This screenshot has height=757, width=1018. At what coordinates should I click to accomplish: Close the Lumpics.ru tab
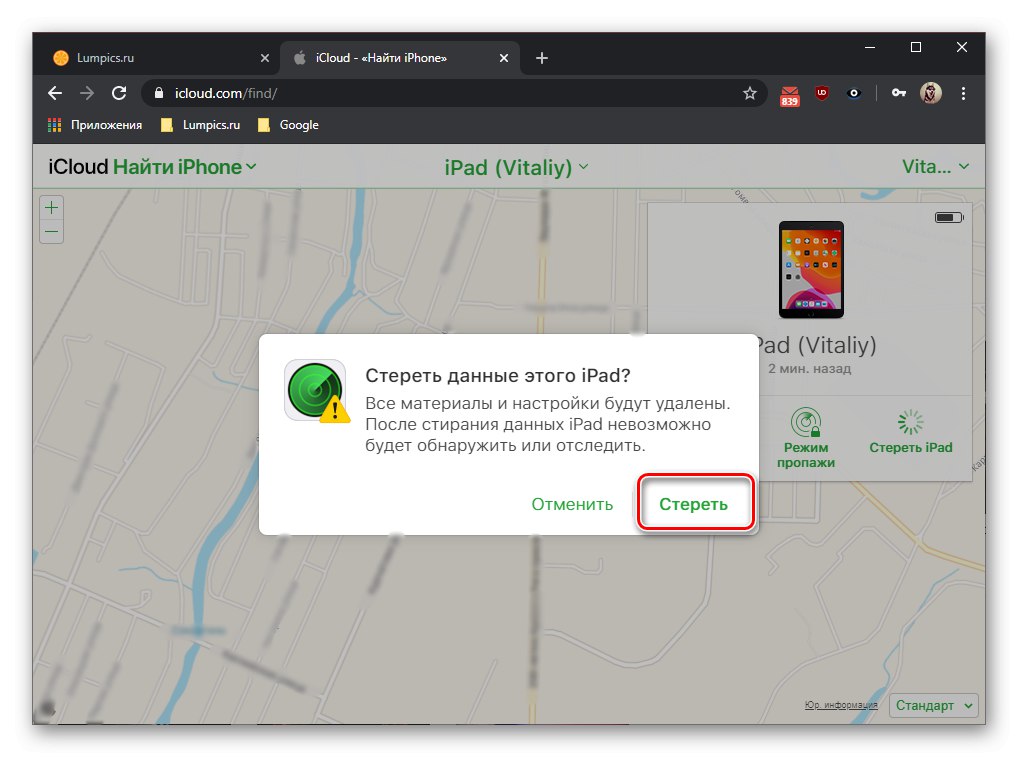click(x=265, y=58)
